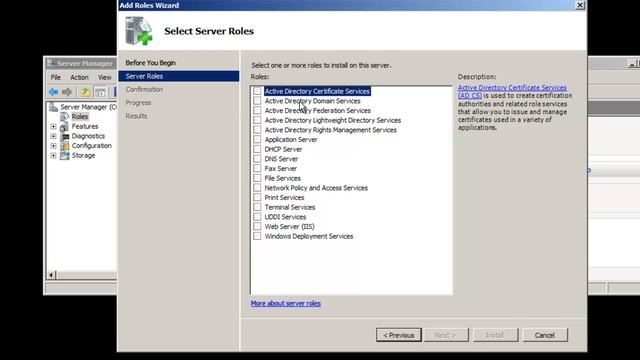Click the Features node icon in tree

(x=64, y=127)
